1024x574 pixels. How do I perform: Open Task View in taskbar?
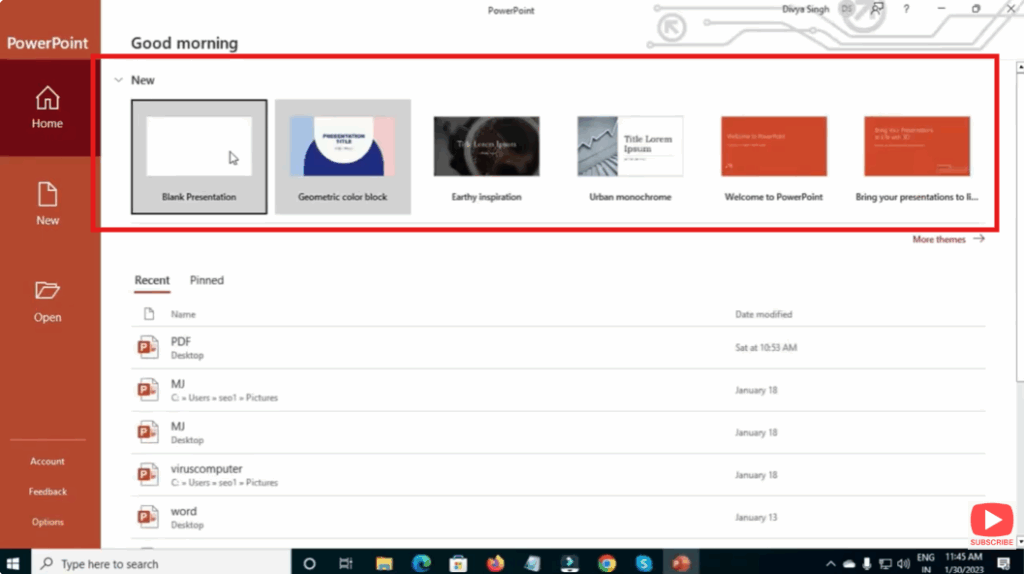[x=346, y=564]
